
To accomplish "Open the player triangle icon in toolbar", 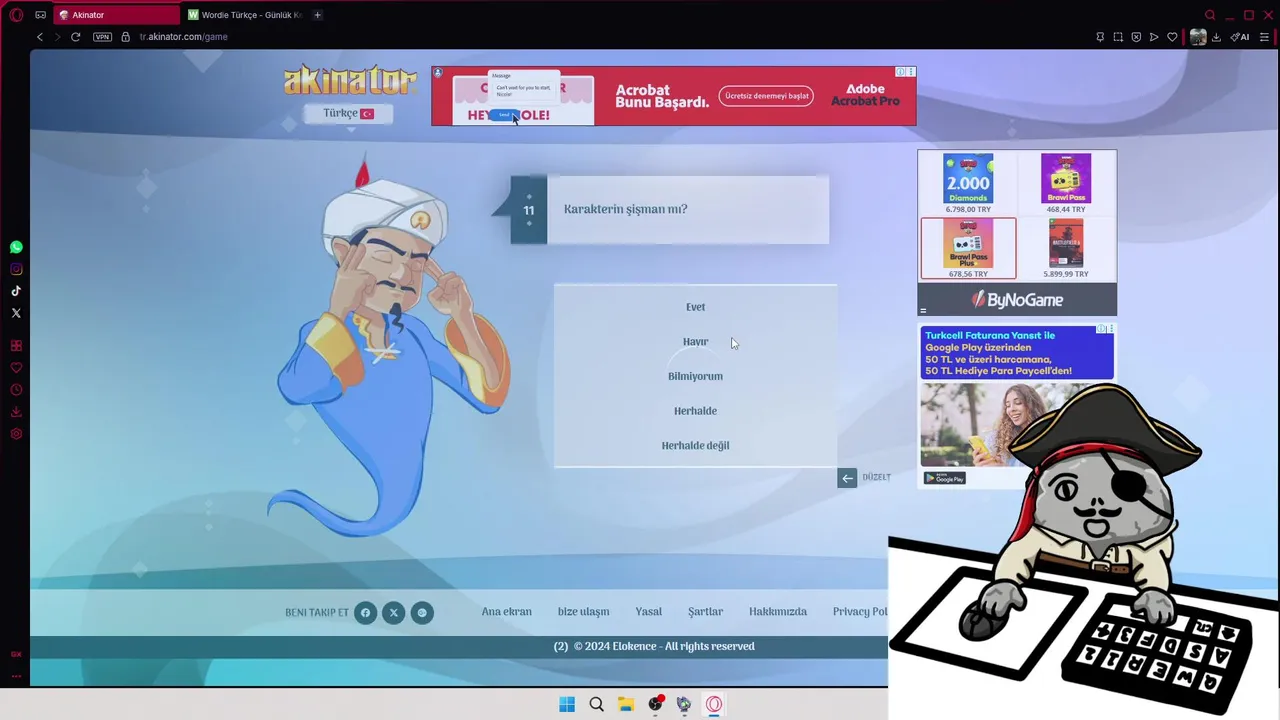I will coord(1154,37).
